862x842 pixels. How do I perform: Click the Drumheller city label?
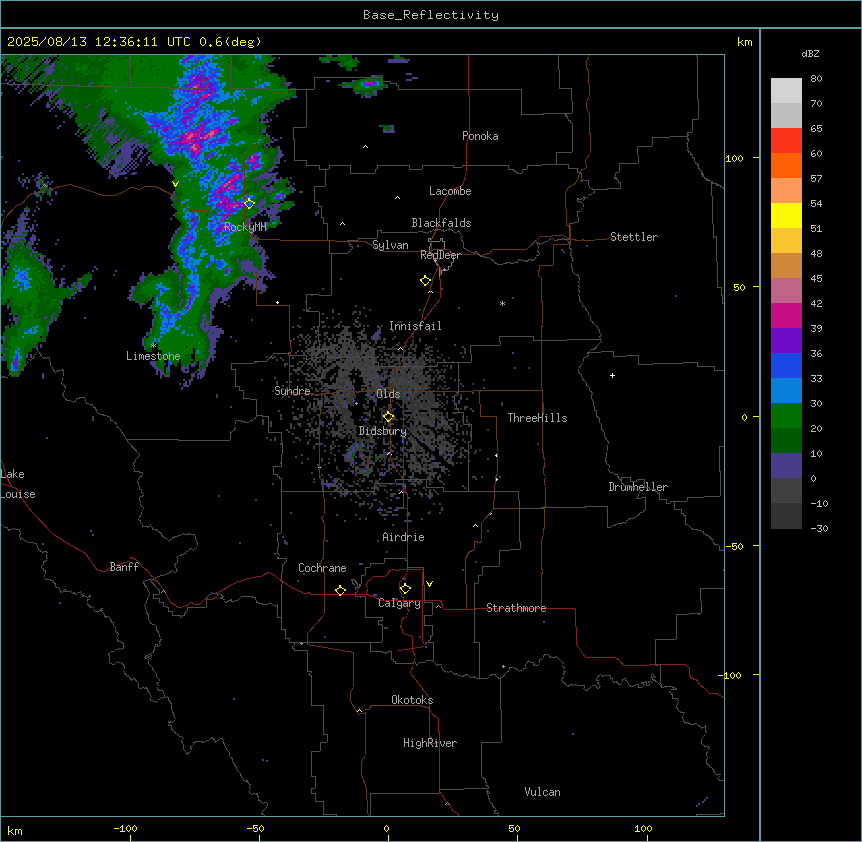pyautogui.click(x=638, y=487)
